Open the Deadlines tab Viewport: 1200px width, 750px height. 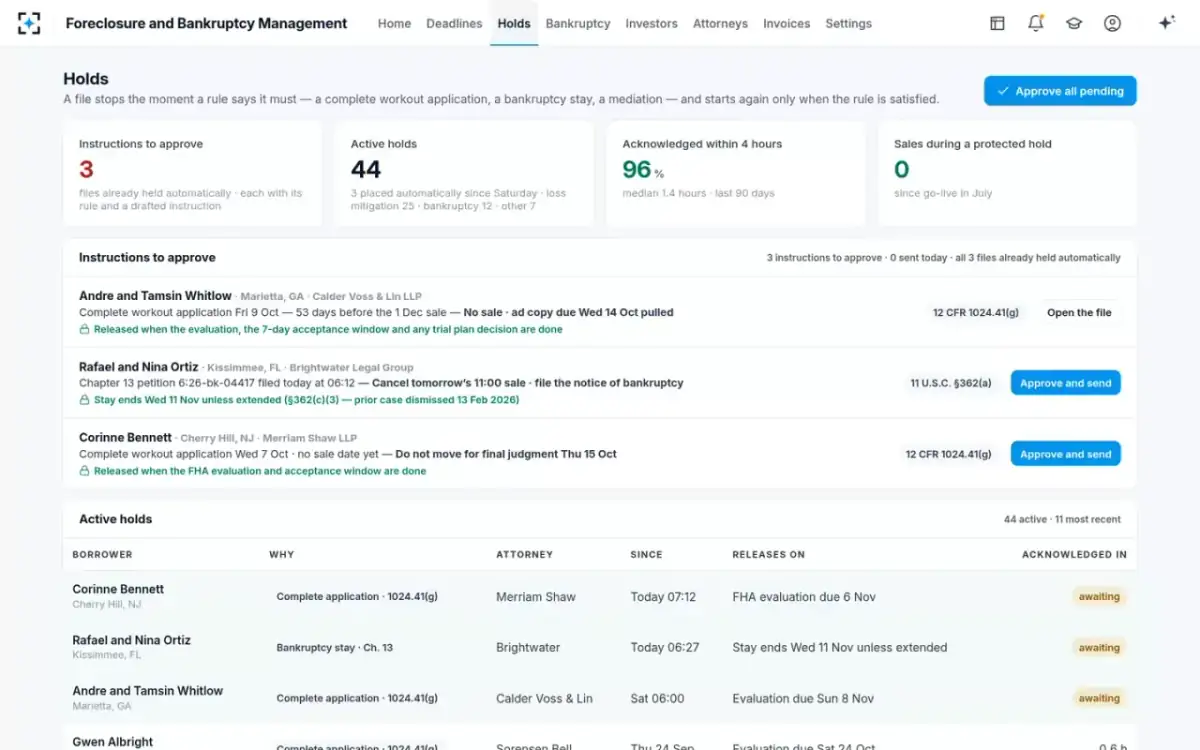point(454,23)
